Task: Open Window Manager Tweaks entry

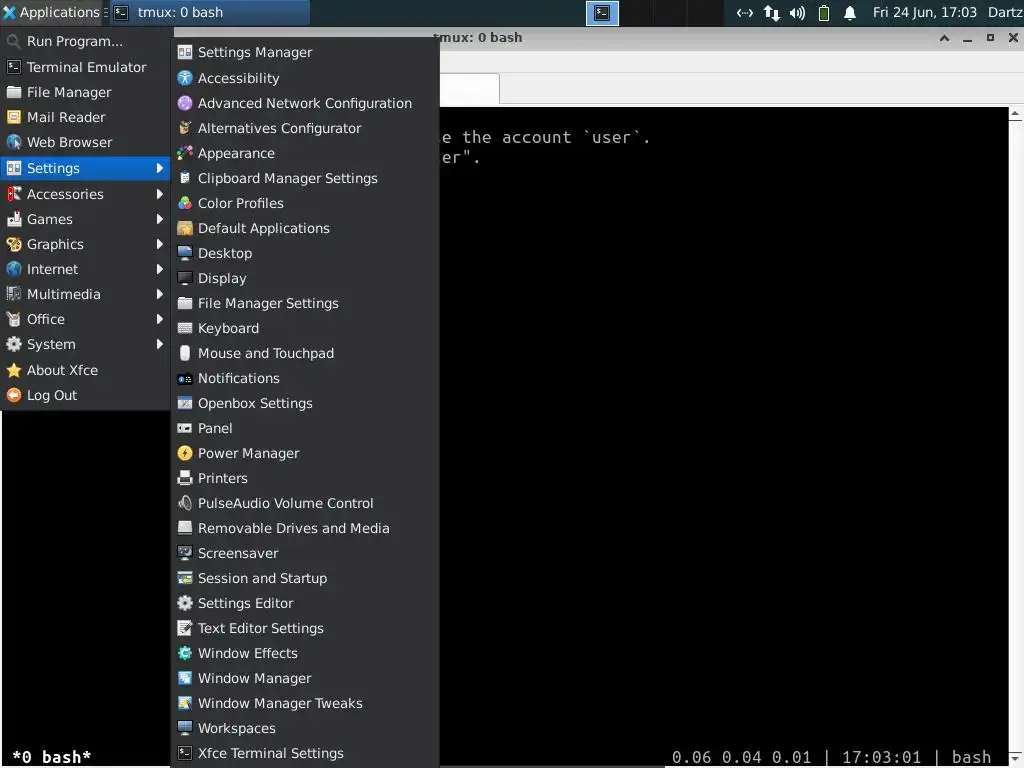Action: [305, 703]
